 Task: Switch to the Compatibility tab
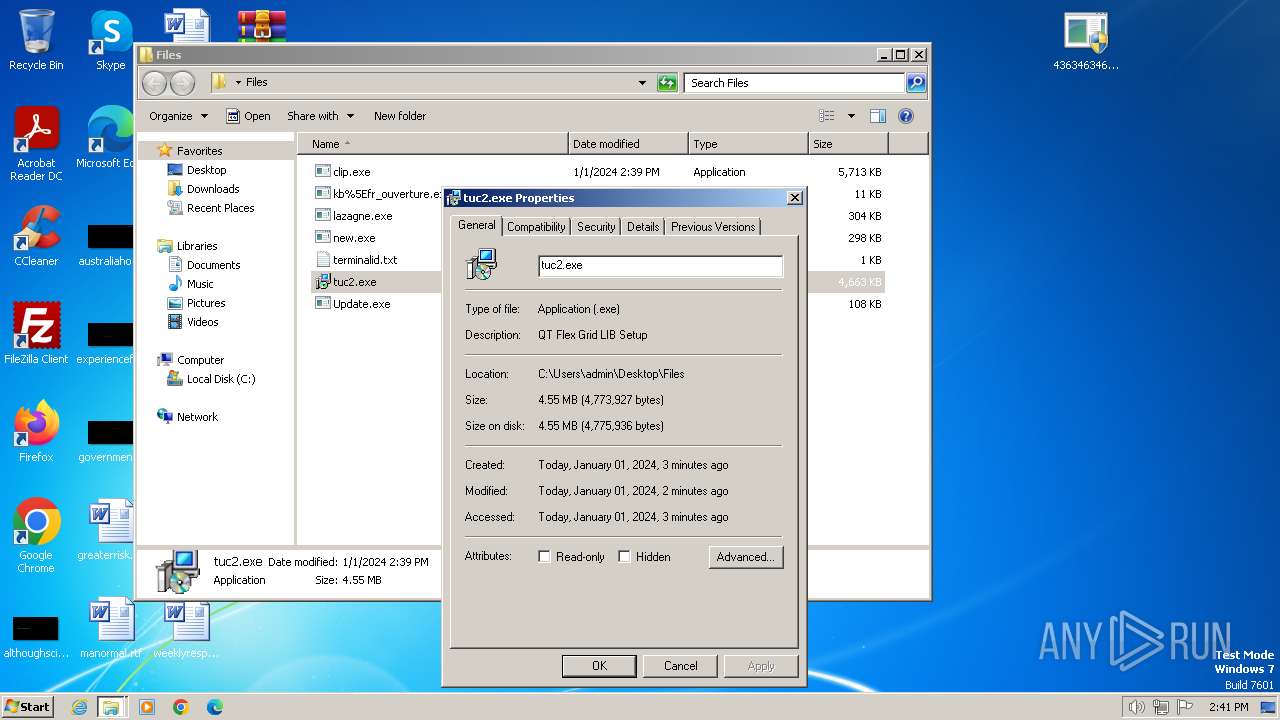tap(536, 227)
